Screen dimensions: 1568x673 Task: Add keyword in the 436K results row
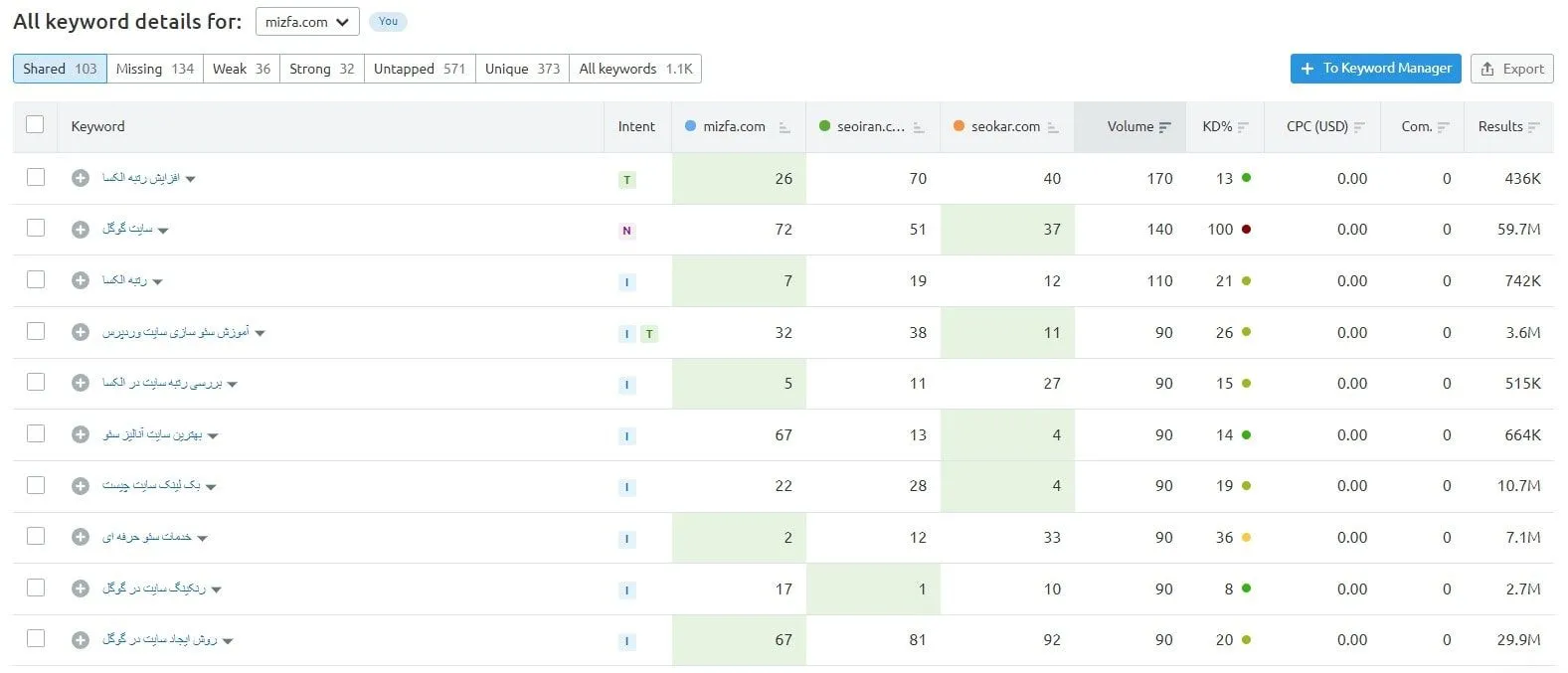81,178
